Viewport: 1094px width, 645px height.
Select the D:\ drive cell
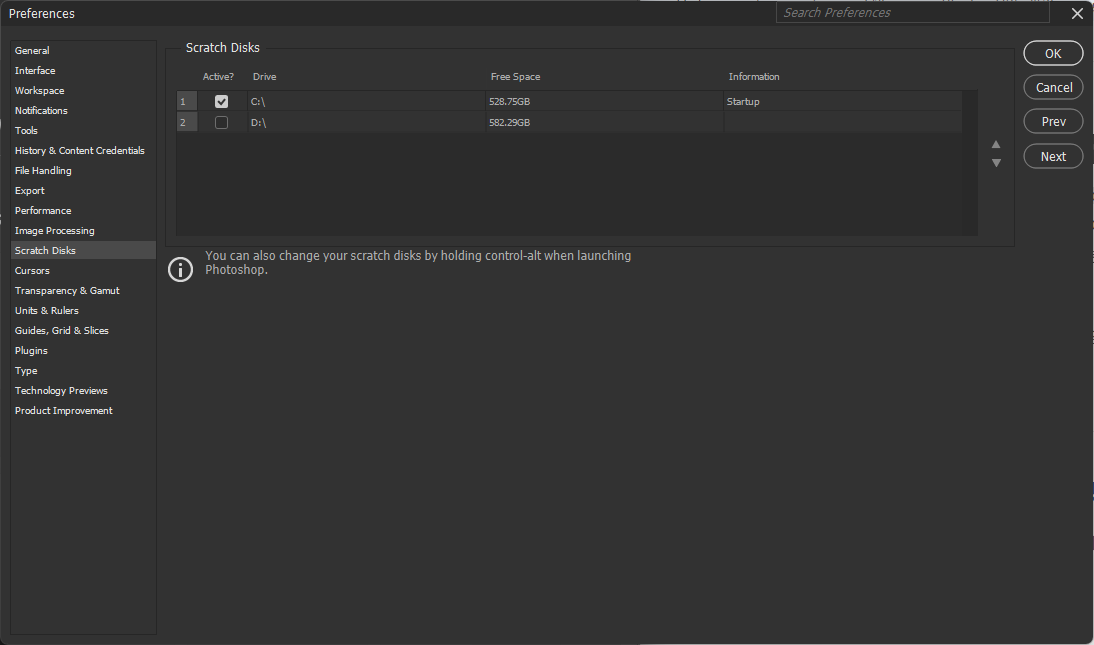coord(366,123)
